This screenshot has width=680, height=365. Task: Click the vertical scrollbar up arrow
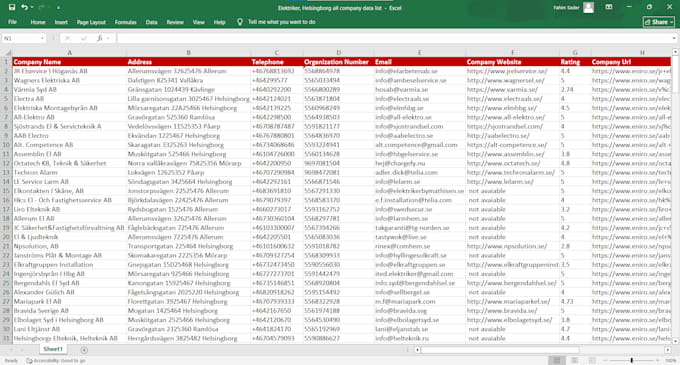point(675,52)
